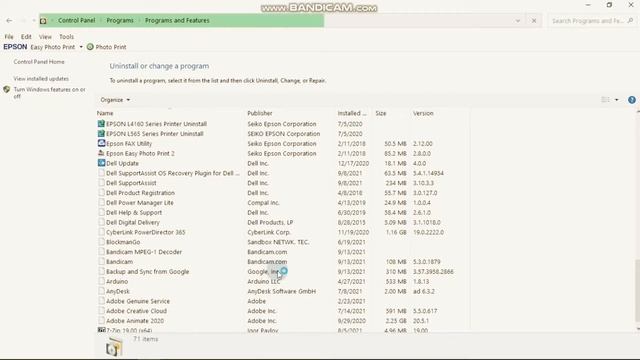
Task: Open help with the blue question mark icon
Action: tap(631, 100)
